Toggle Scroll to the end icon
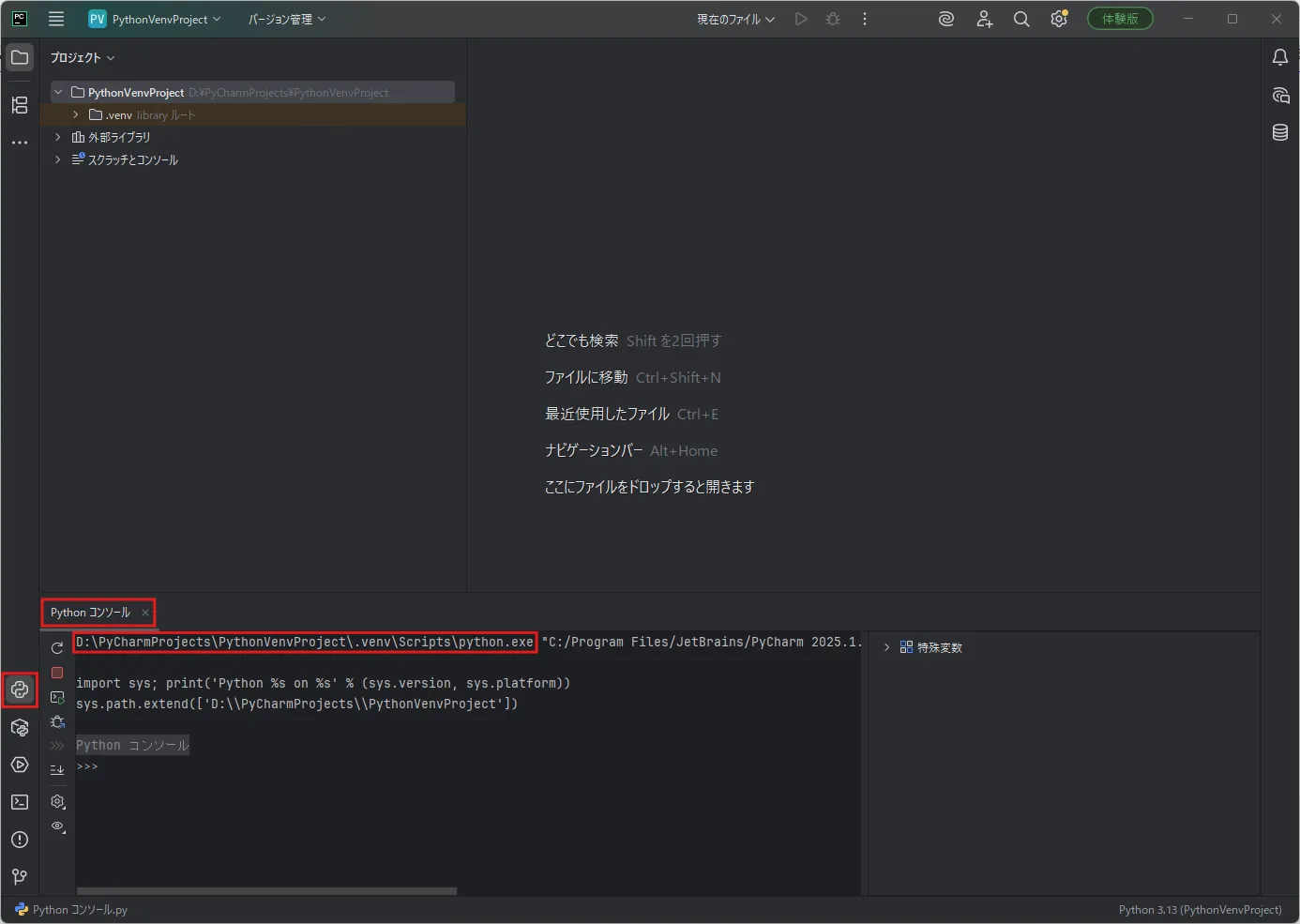The image size is (1300, 924). (x=57, y=769)
